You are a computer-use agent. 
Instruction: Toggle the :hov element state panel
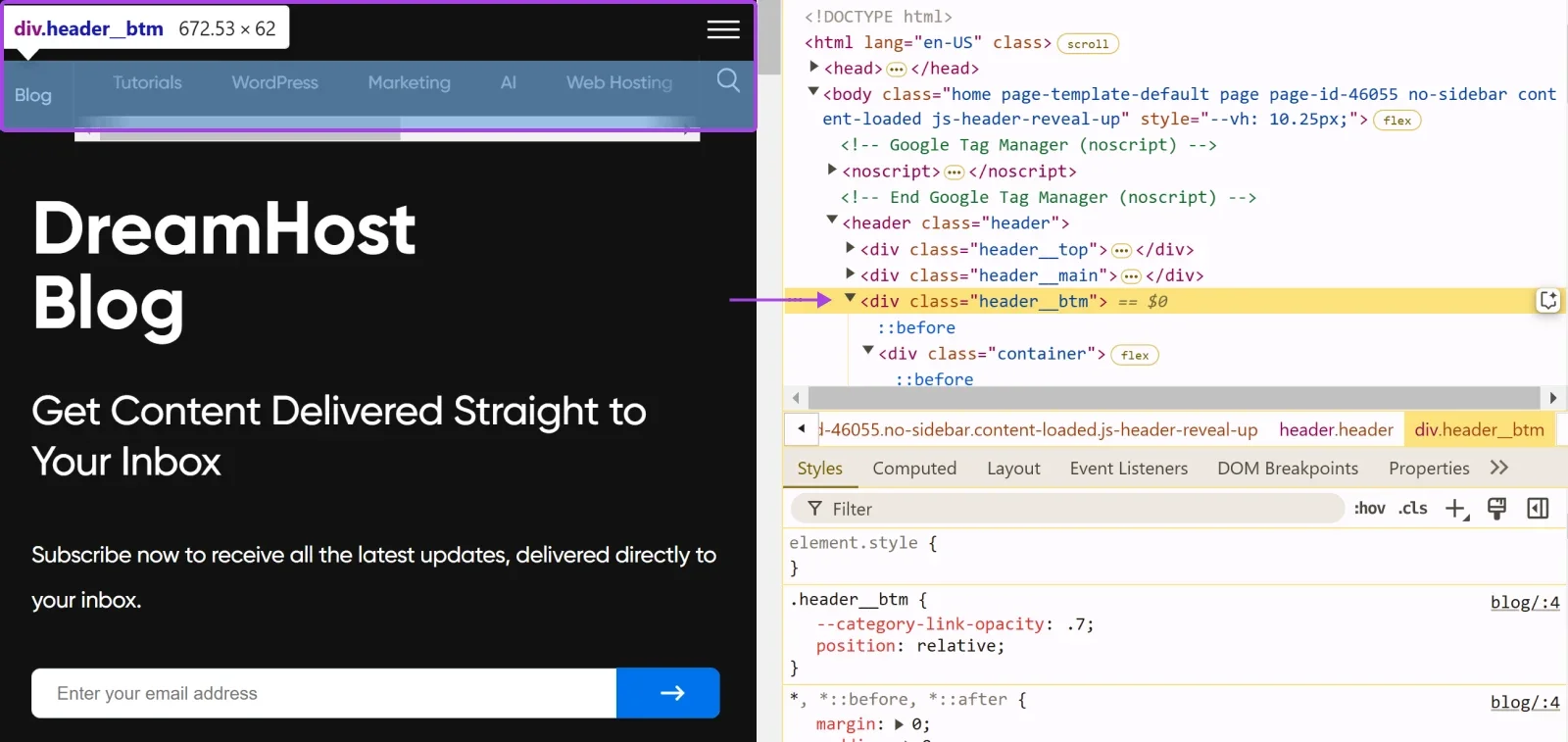1369,508
